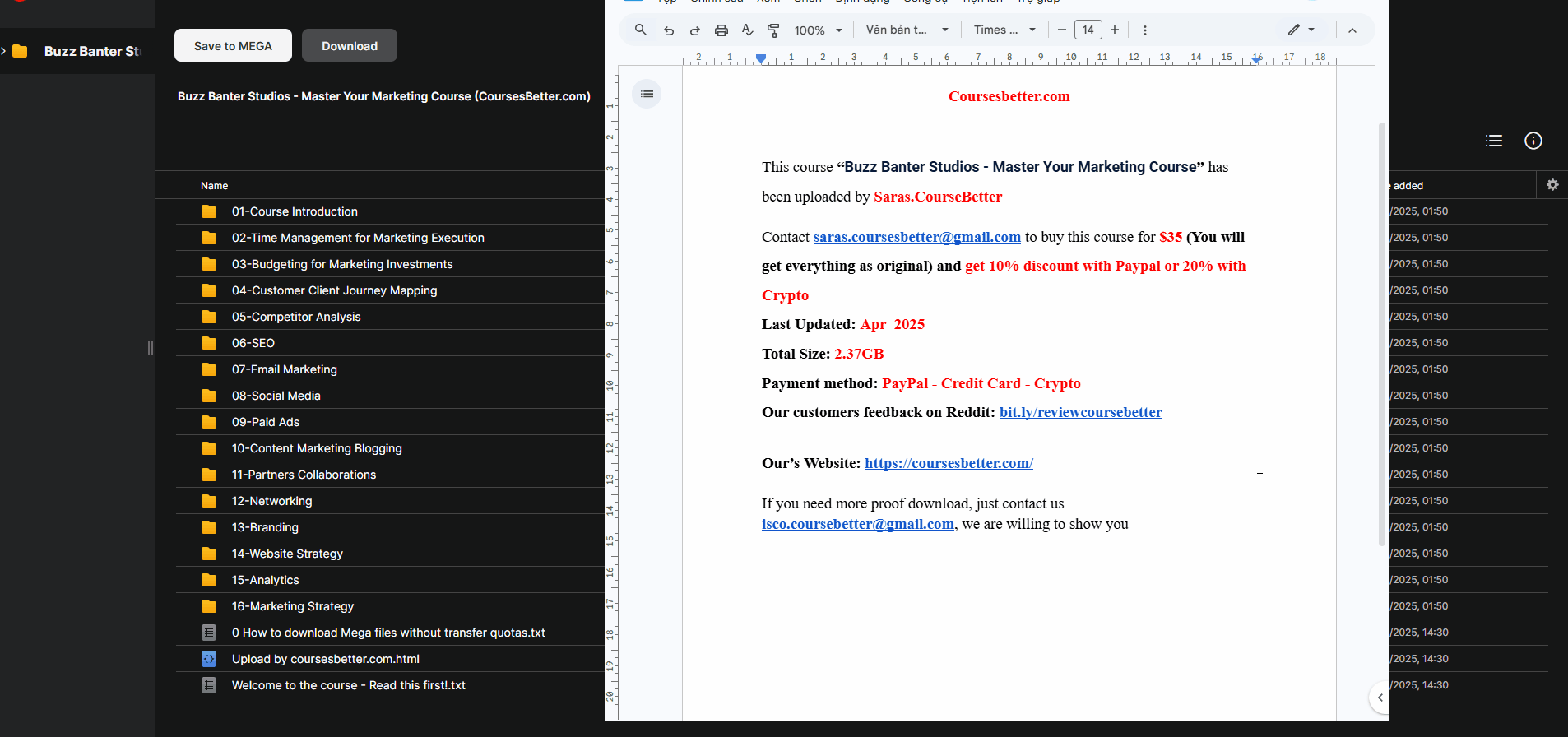This screenshot has width=1568, height=737.
Task: Print the document using printer icon
Action: [x=721, y=30]
